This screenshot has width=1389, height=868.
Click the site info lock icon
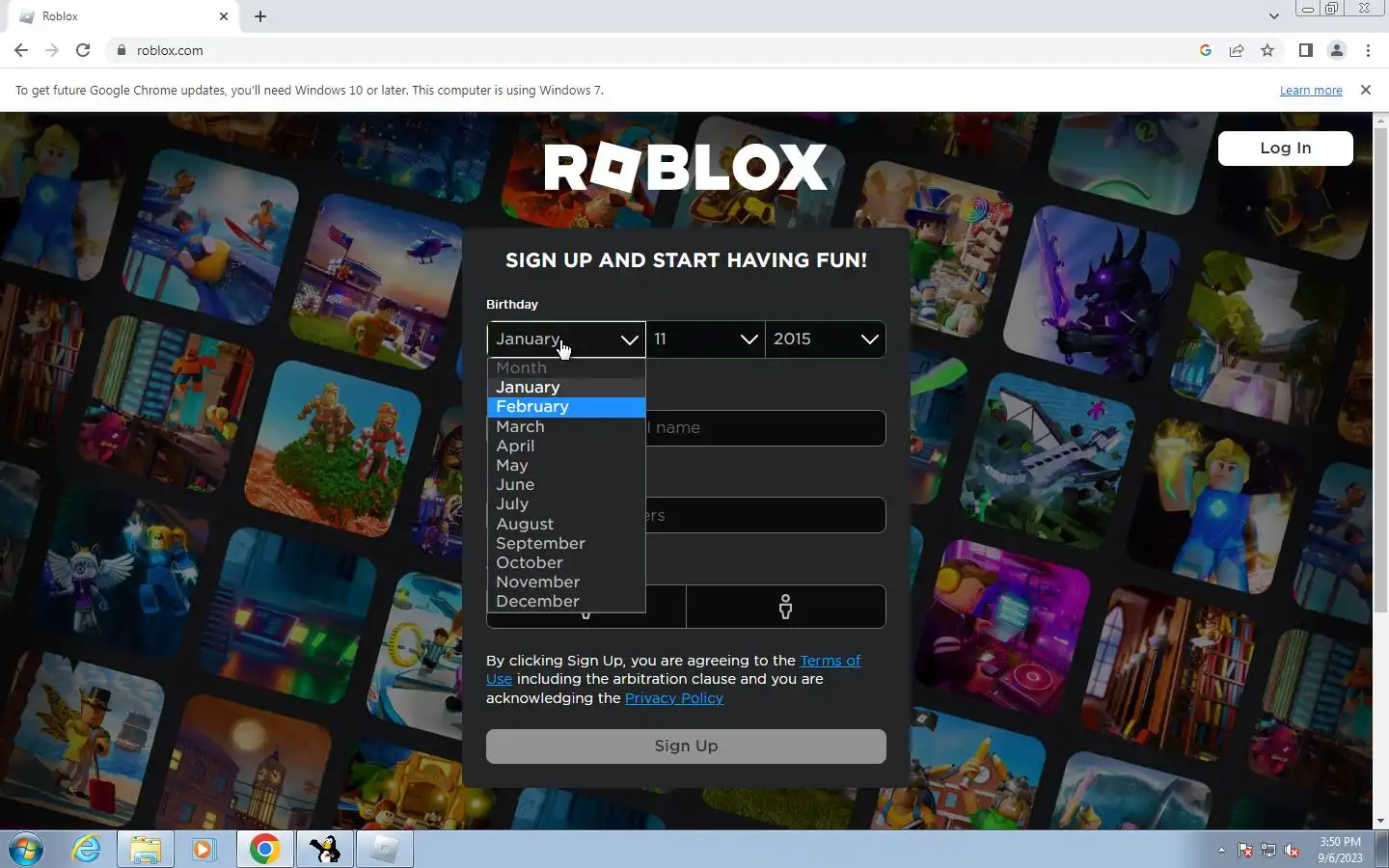tap(122, 50)
